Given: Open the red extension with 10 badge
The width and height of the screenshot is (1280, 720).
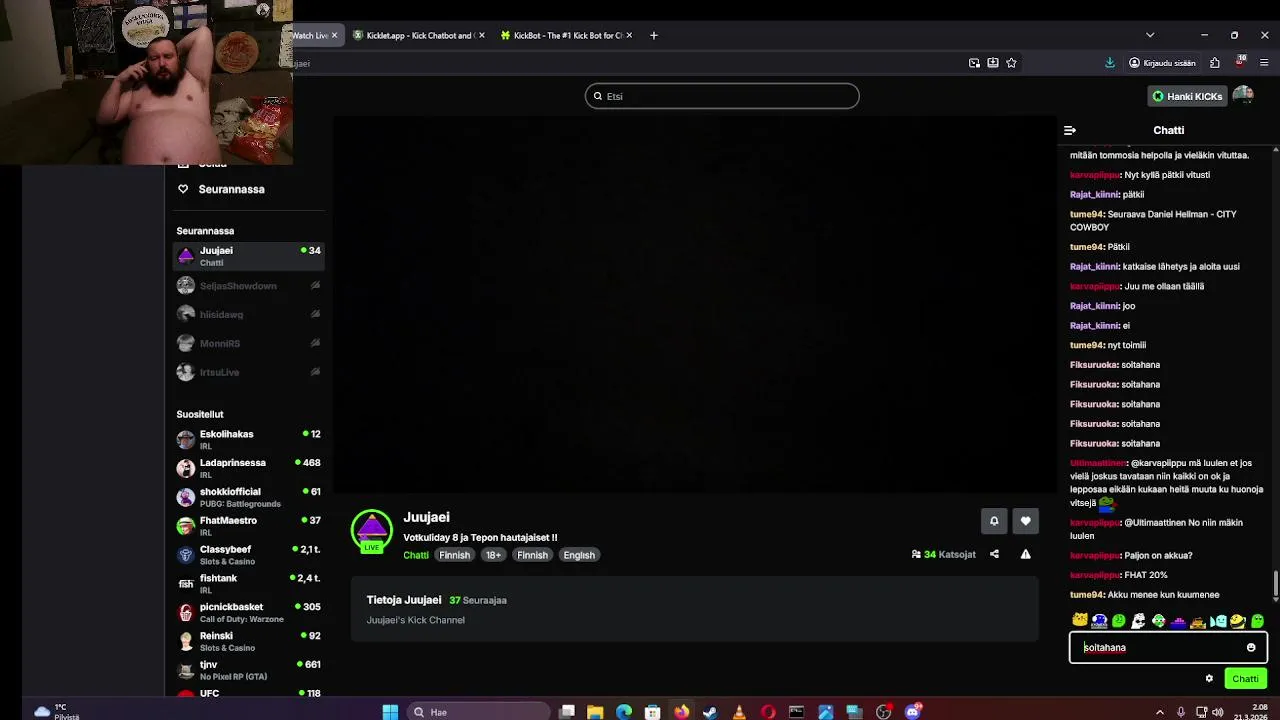Looking at the screenshot, I should click(1241, 62).
